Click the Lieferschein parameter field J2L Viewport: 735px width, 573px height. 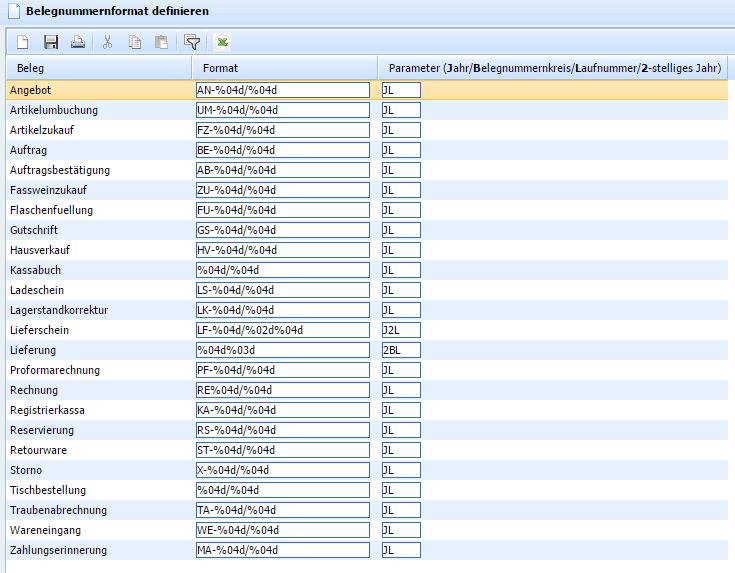[x=401, y=330]
